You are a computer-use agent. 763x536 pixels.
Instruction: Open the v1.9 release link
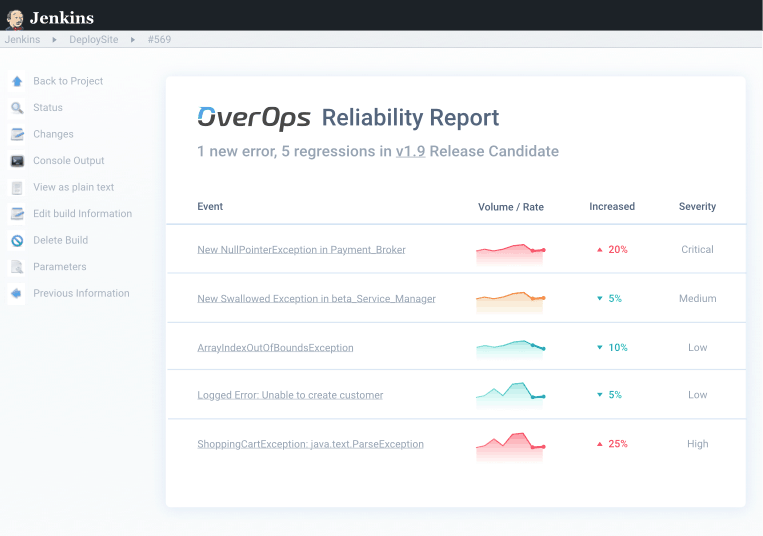tap(410, 151)
